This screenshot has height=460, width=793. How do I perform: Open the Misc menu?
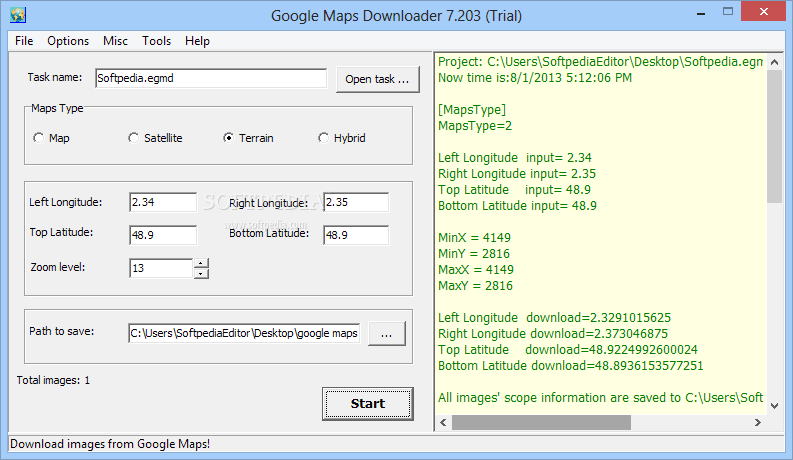115,41
